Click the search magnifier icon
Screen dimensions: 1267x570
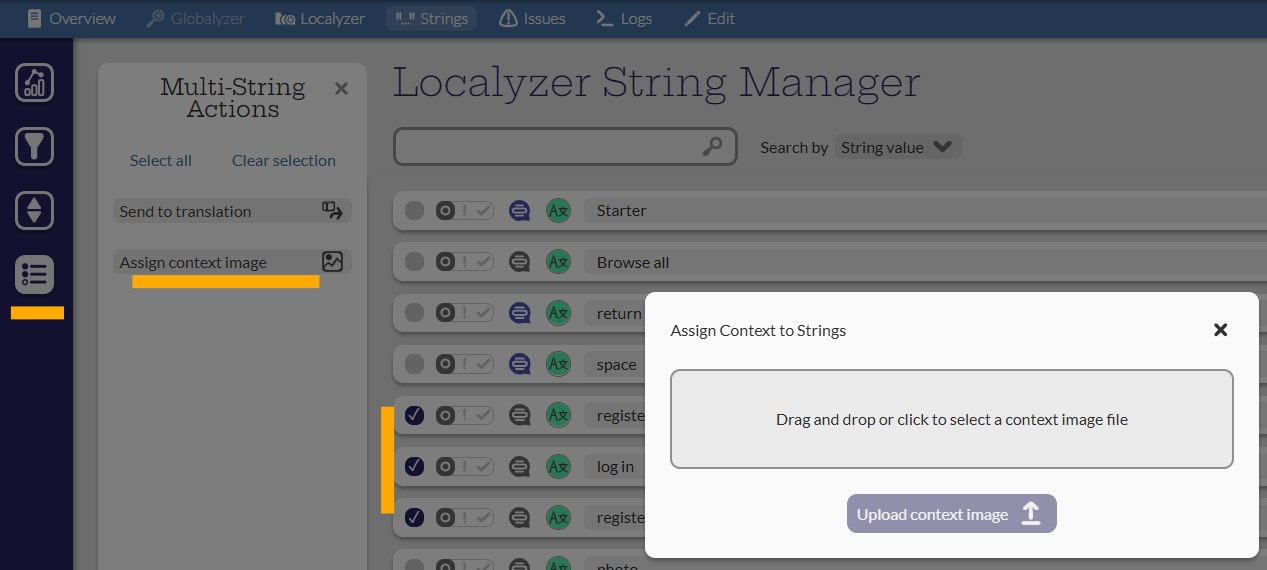point(712,147)
